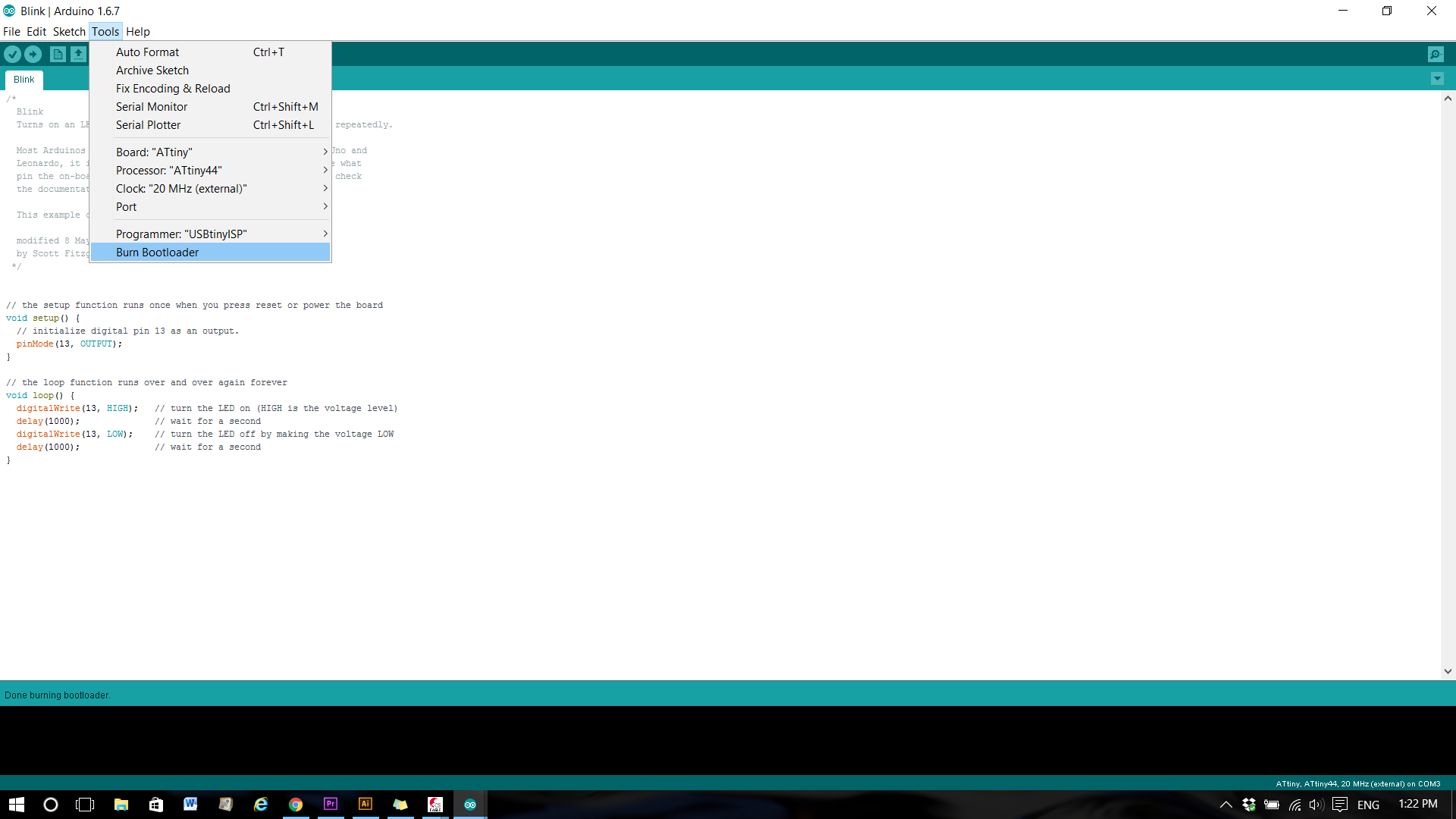The height and width of the screenshot is (819, 1456).
Task: Click the Open sketch arrow-up icon
Action: pos(78,54)
